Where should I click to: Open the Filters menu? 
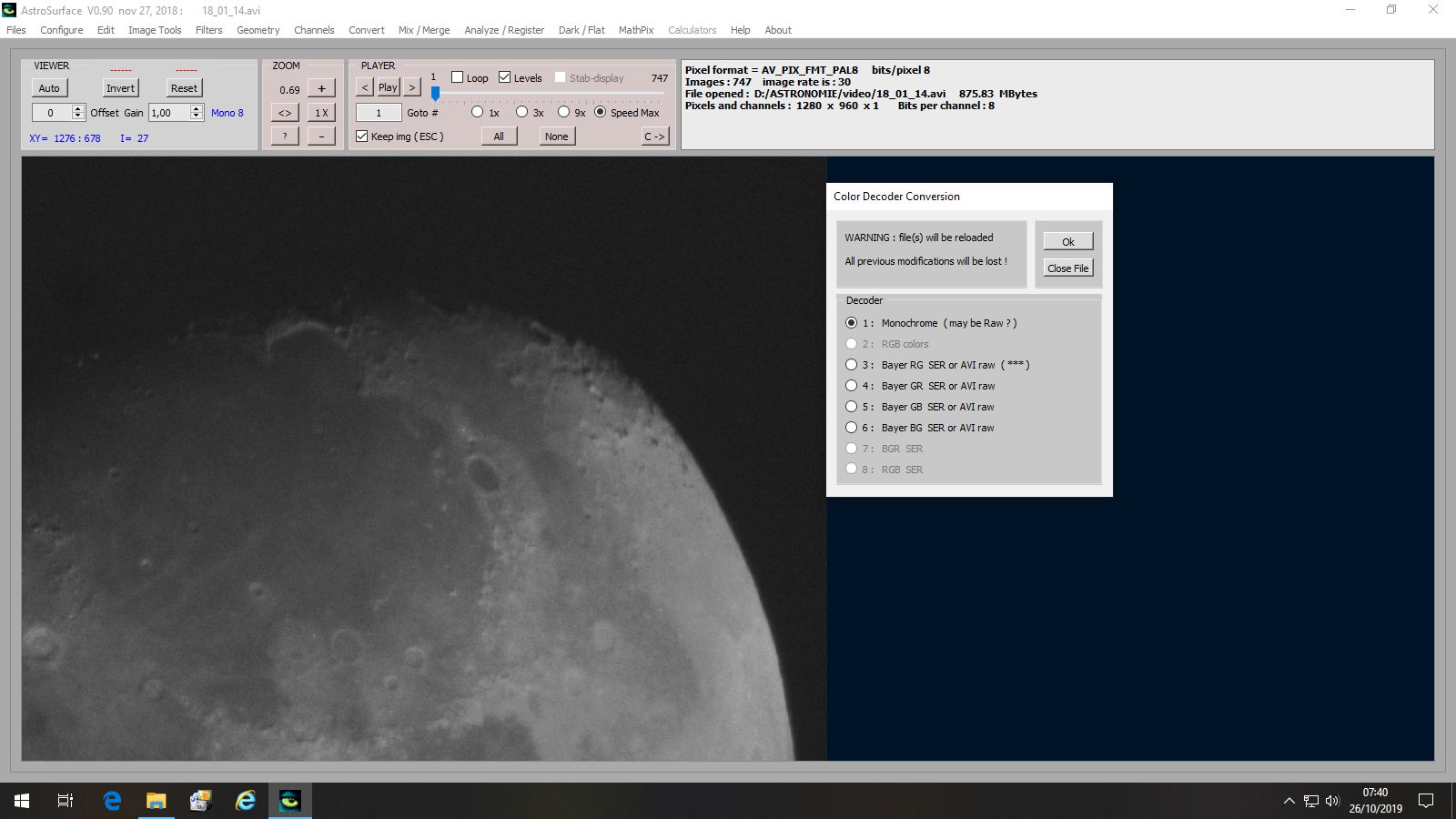coord(208,30)
